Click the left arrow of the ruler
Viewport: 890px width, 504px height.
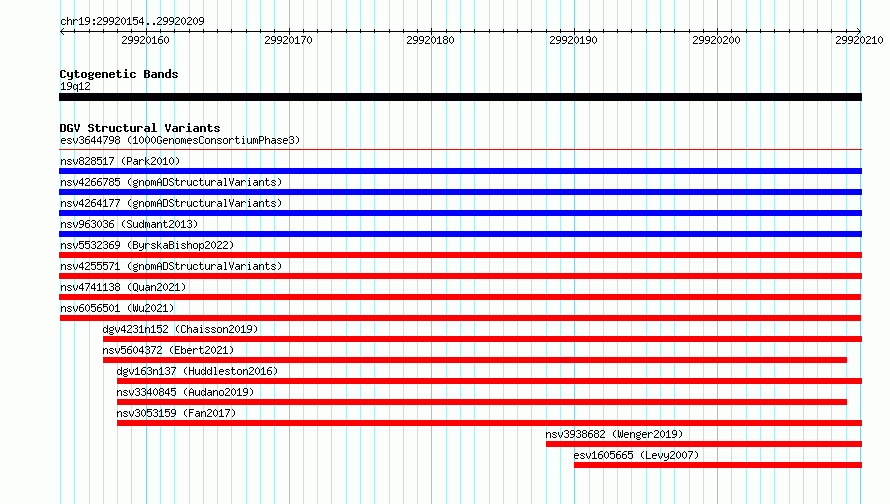click(x=62, y=32)
